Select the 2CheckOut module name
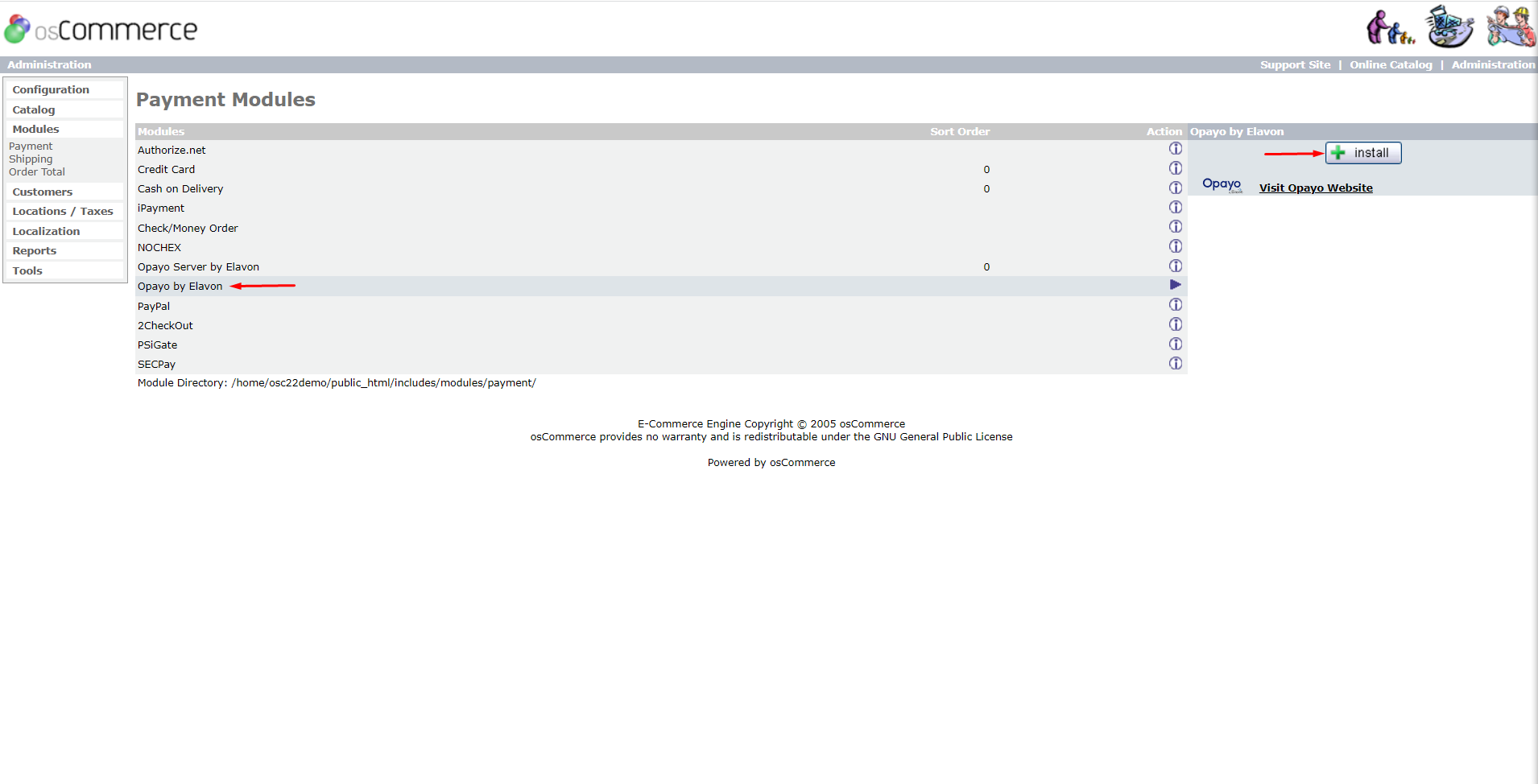Screen dimensions: 1538x784 (165, 325)
